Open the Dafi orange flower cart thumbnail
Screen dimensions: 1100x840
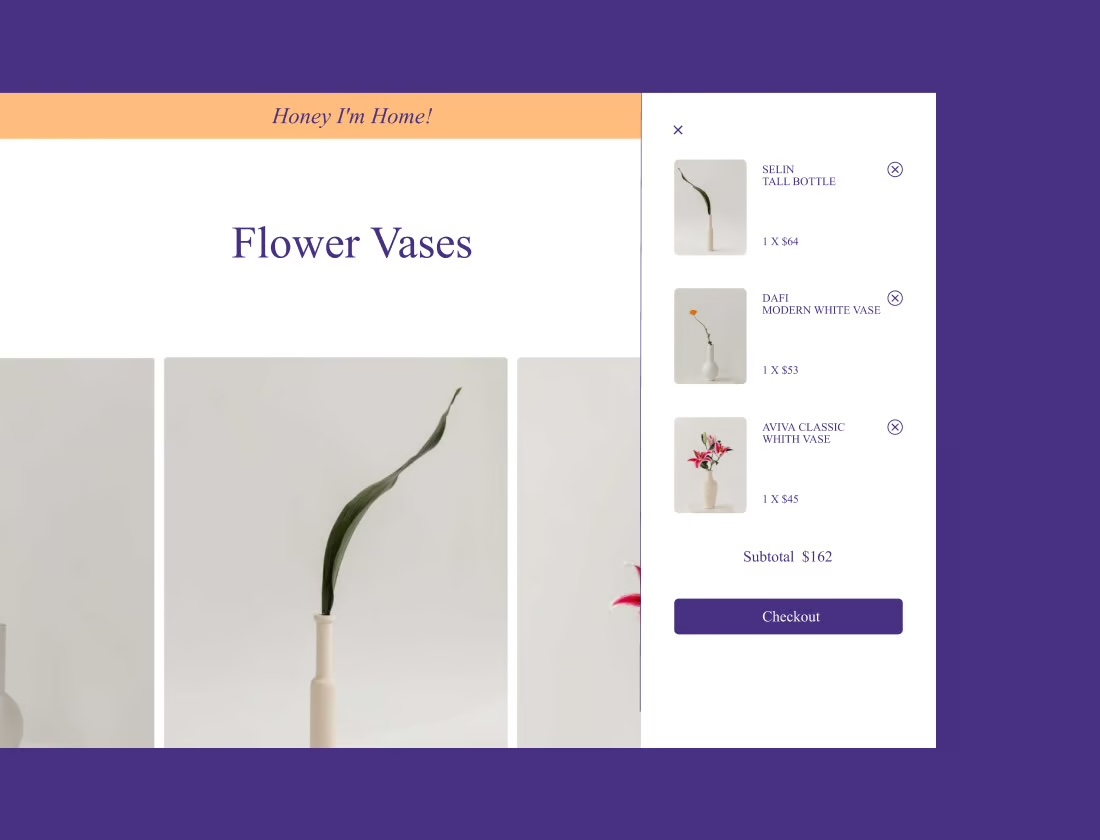710,336
